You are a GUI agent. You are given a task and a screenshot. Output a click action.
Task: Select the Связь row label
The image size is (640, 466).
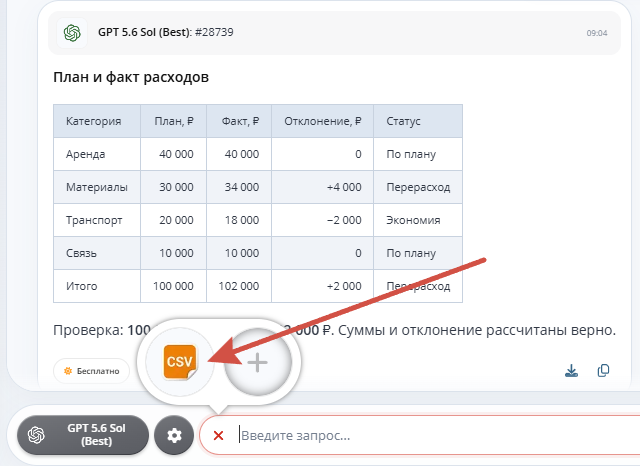pos(81,253)
